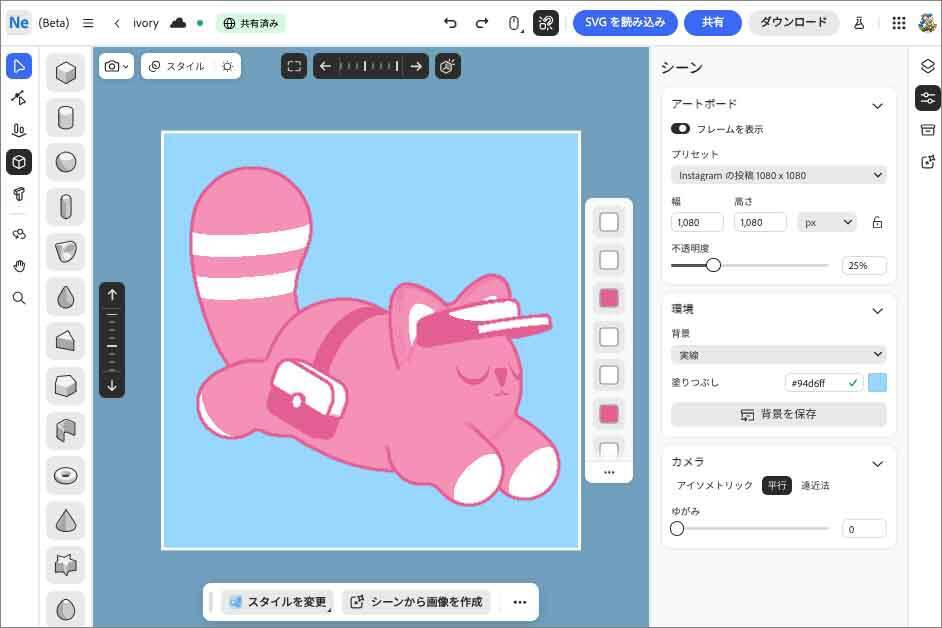Open the 背景 実線 dropdown
The width and height of the screenshot is (942, 628).
778,354
